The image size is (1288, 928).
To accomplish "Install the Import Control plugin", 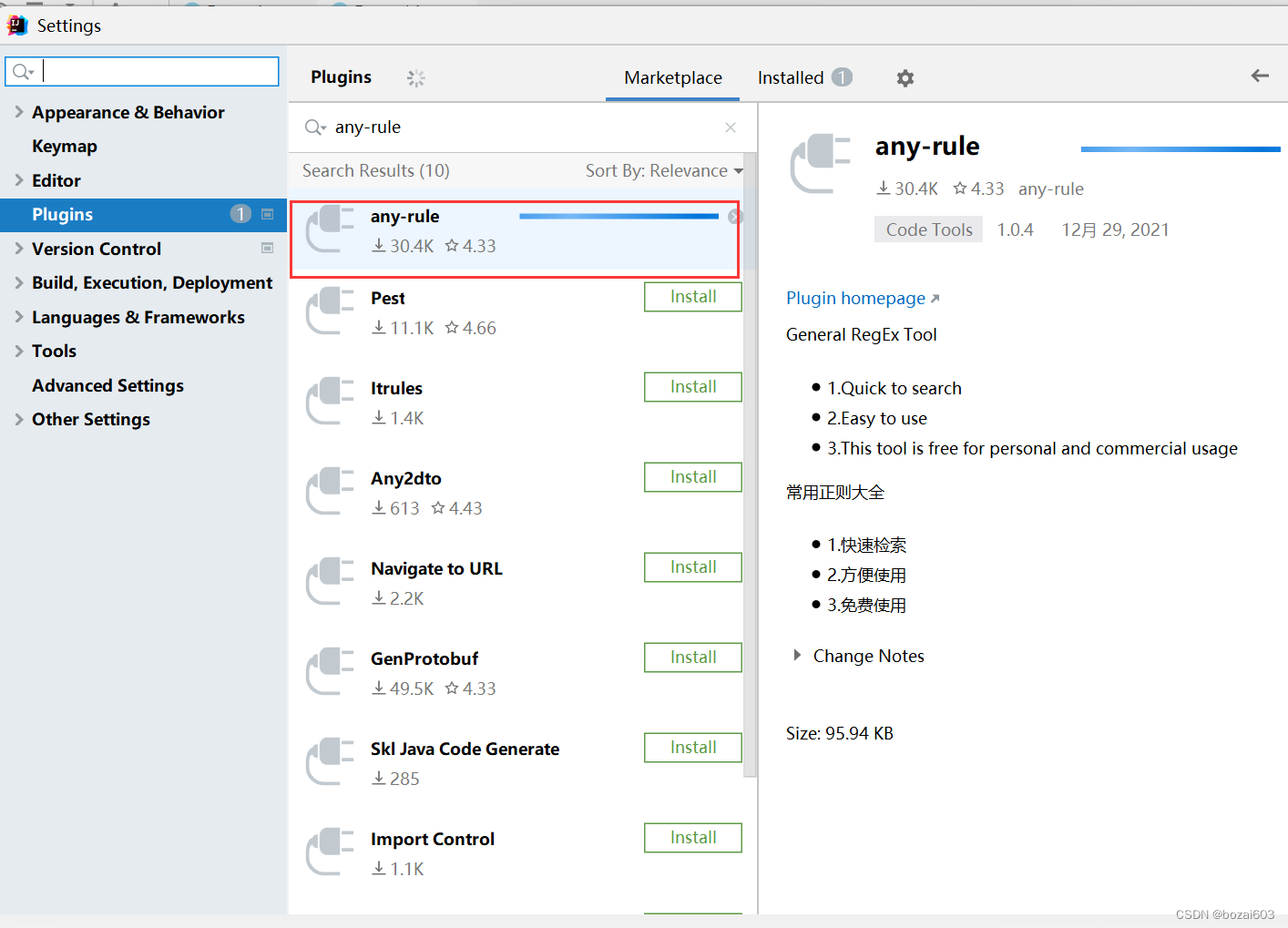I will [x=693, y=838].
